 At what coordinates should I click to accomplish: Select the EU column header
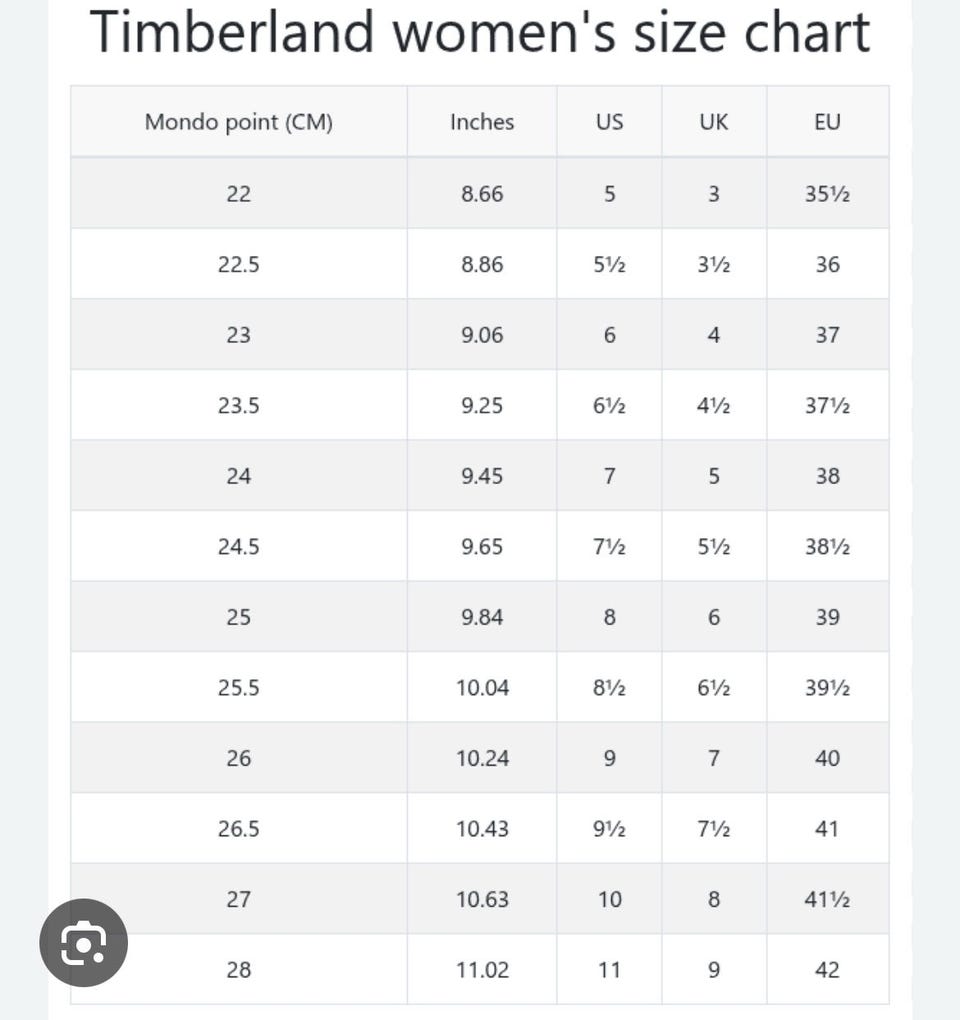[827, 122]
